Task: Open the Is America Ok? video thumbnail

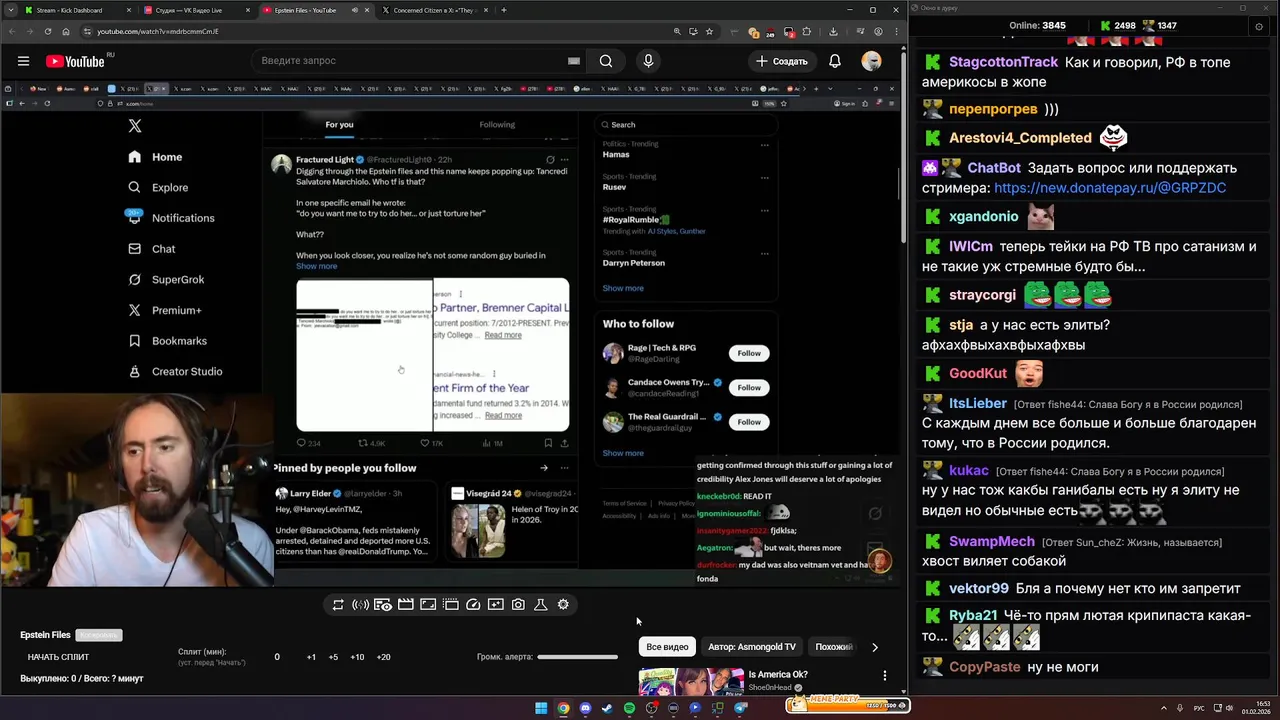Action: (x=691, y=683)
